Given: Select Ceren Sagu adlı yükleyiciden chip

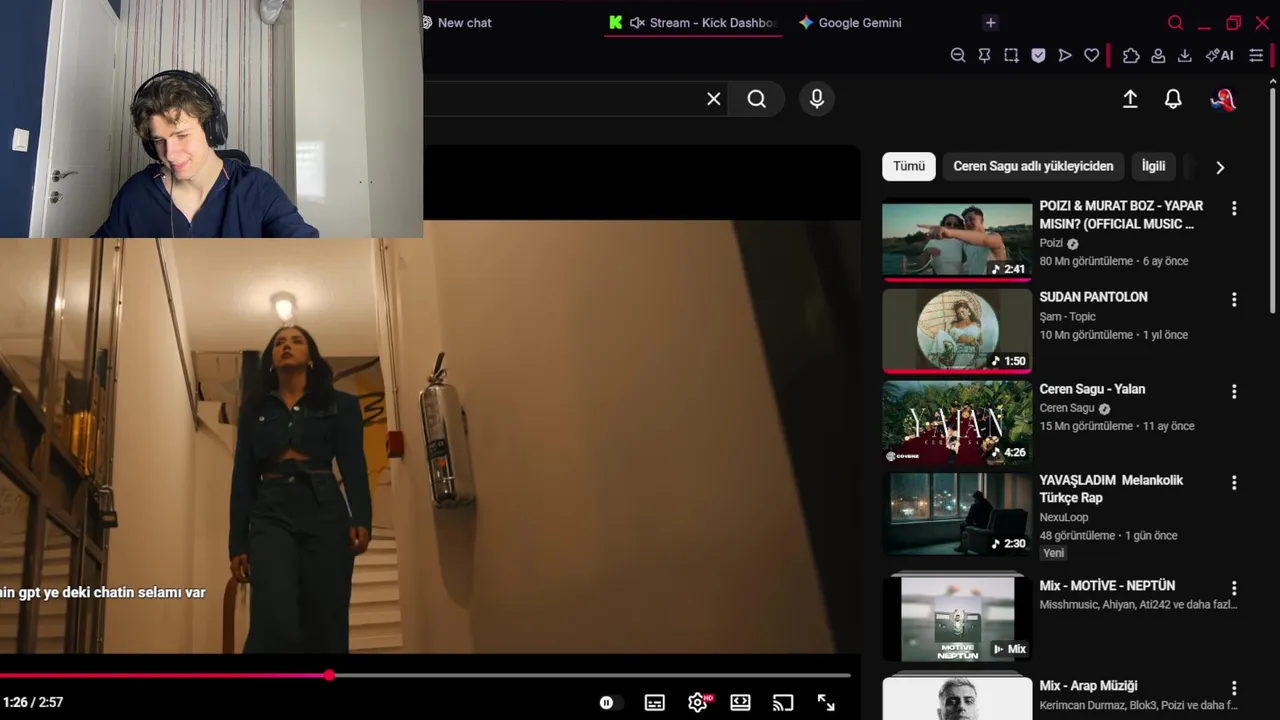Looking at the screenshot, I should (1033, 166).
